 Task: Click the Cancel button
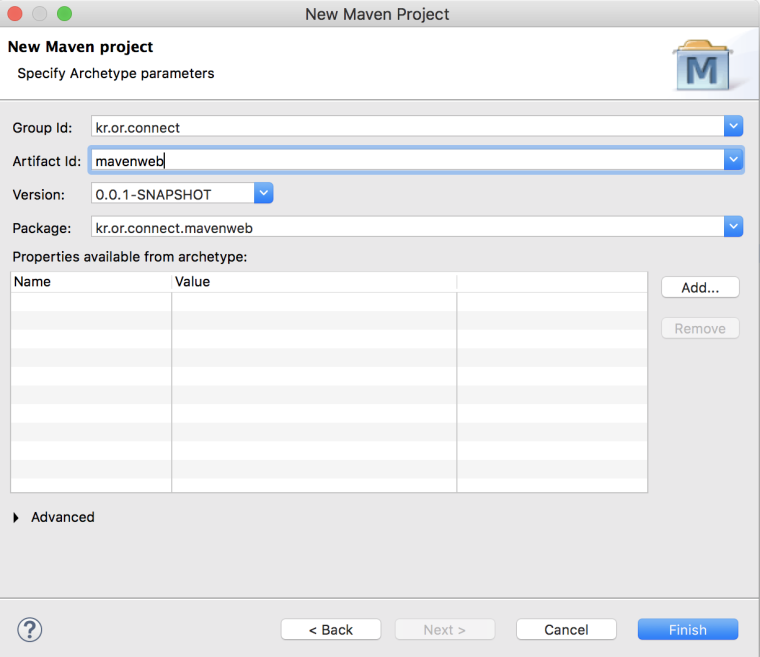click(x=566, y=629)
